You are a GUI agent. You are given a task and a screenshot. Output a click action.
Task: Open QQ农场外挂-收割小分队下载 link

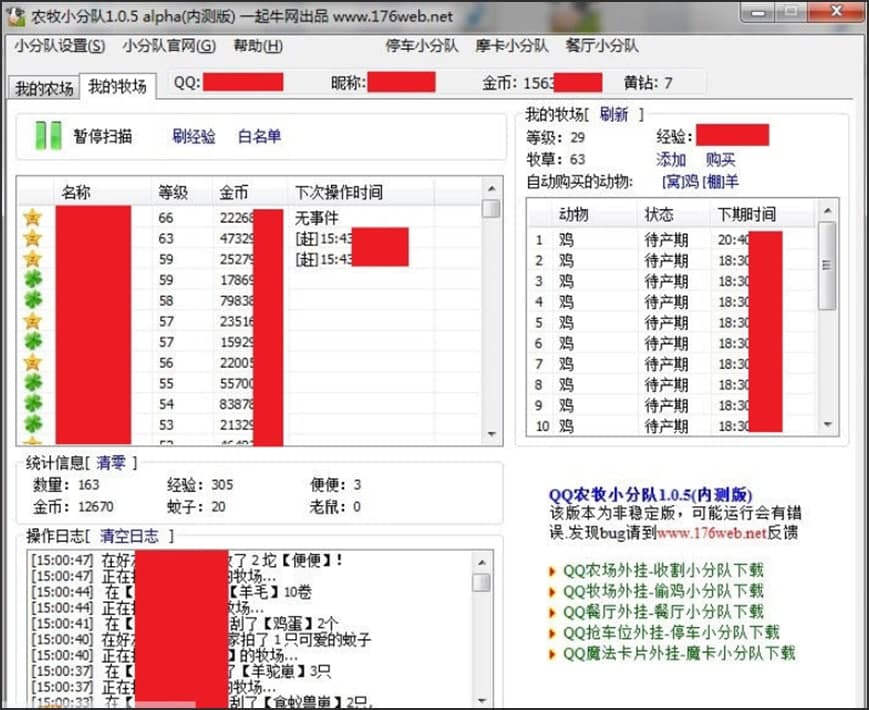663,570
